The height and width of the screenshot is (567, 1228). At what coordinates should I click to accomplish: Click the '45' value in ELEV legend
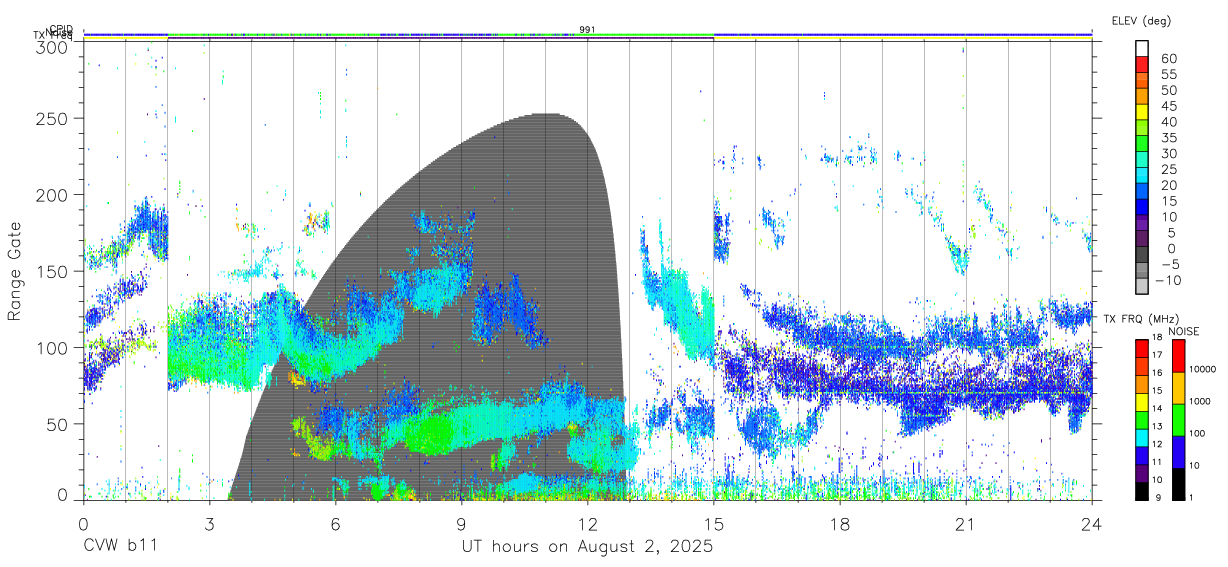point(1167,106)
